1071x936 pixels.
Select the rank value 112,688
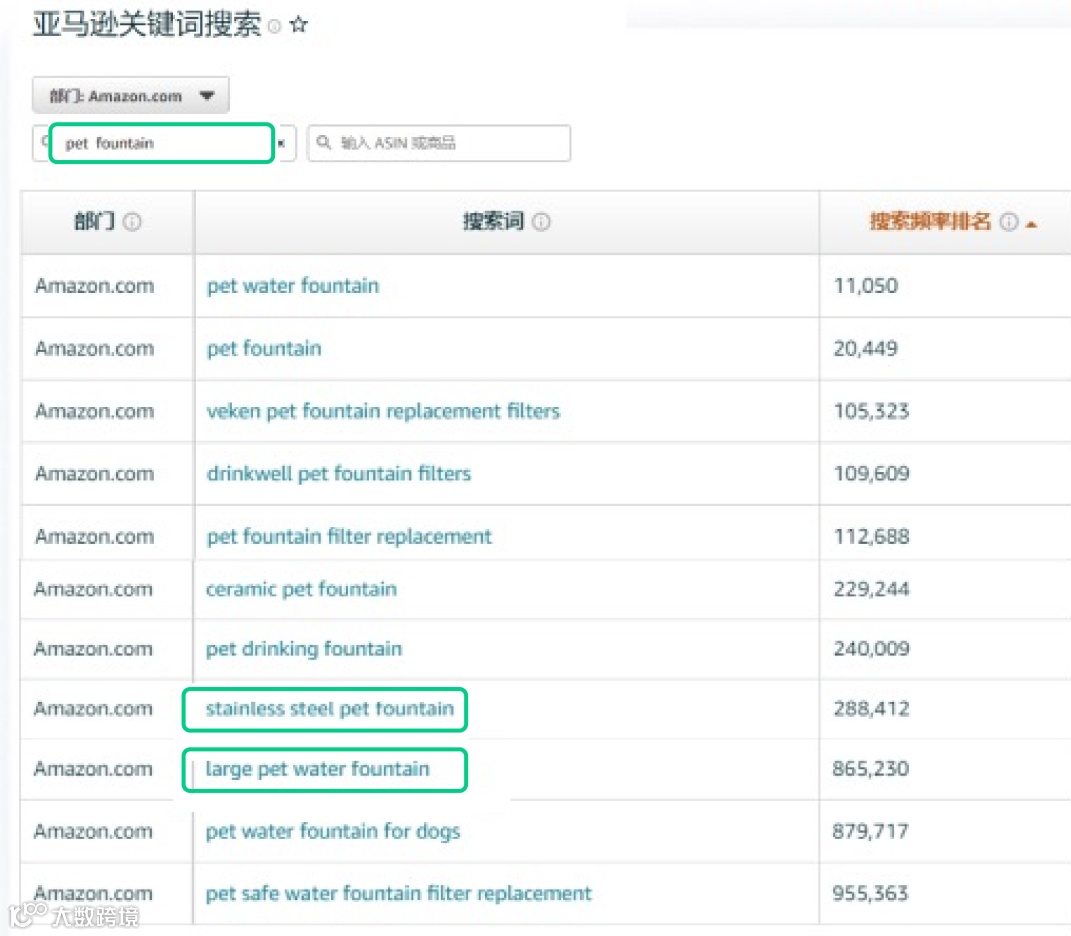point(871,536)
